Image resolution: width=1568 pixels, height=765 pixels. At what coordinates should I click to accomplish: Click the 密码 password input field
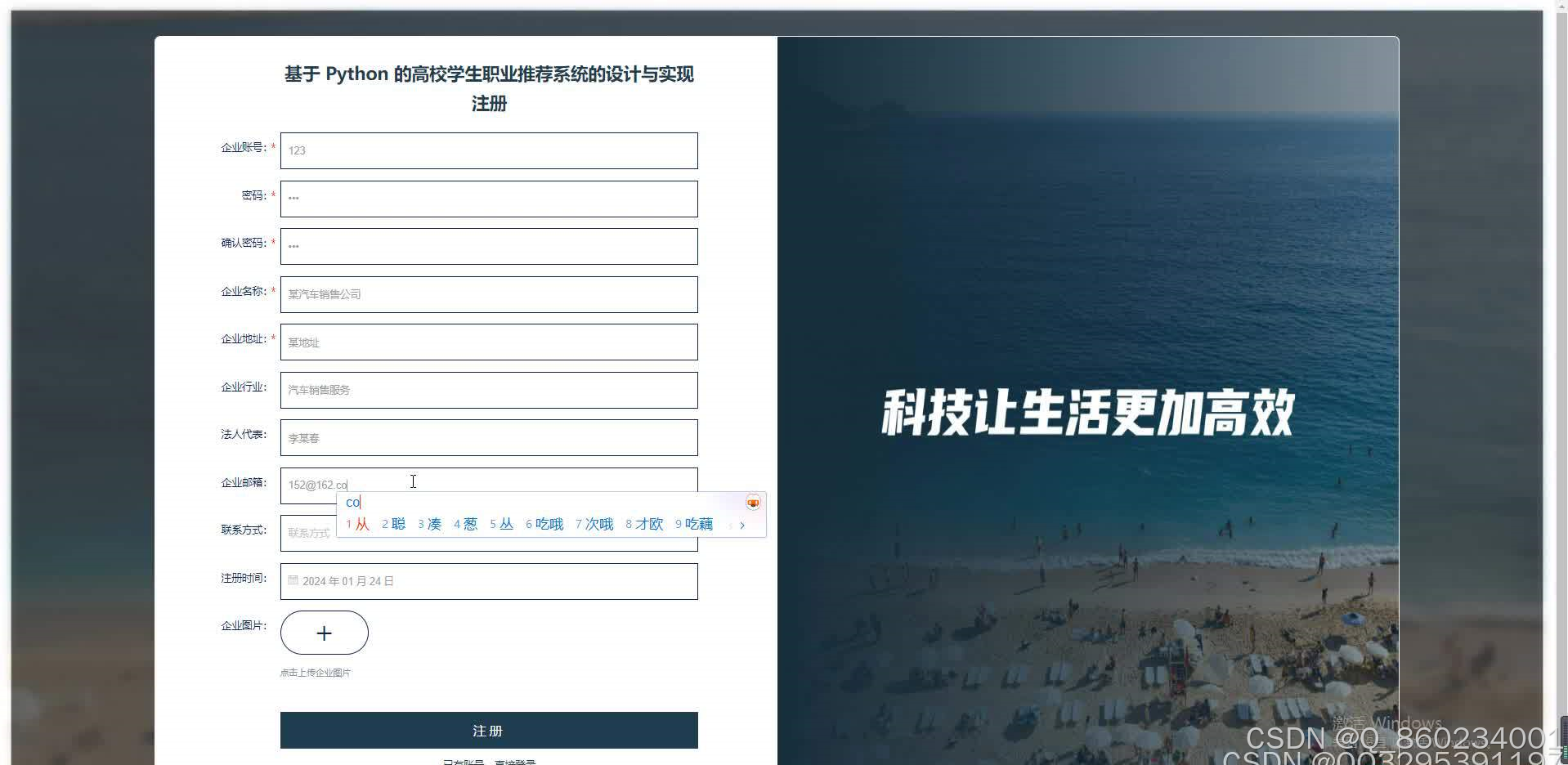[x=488, y=199]
